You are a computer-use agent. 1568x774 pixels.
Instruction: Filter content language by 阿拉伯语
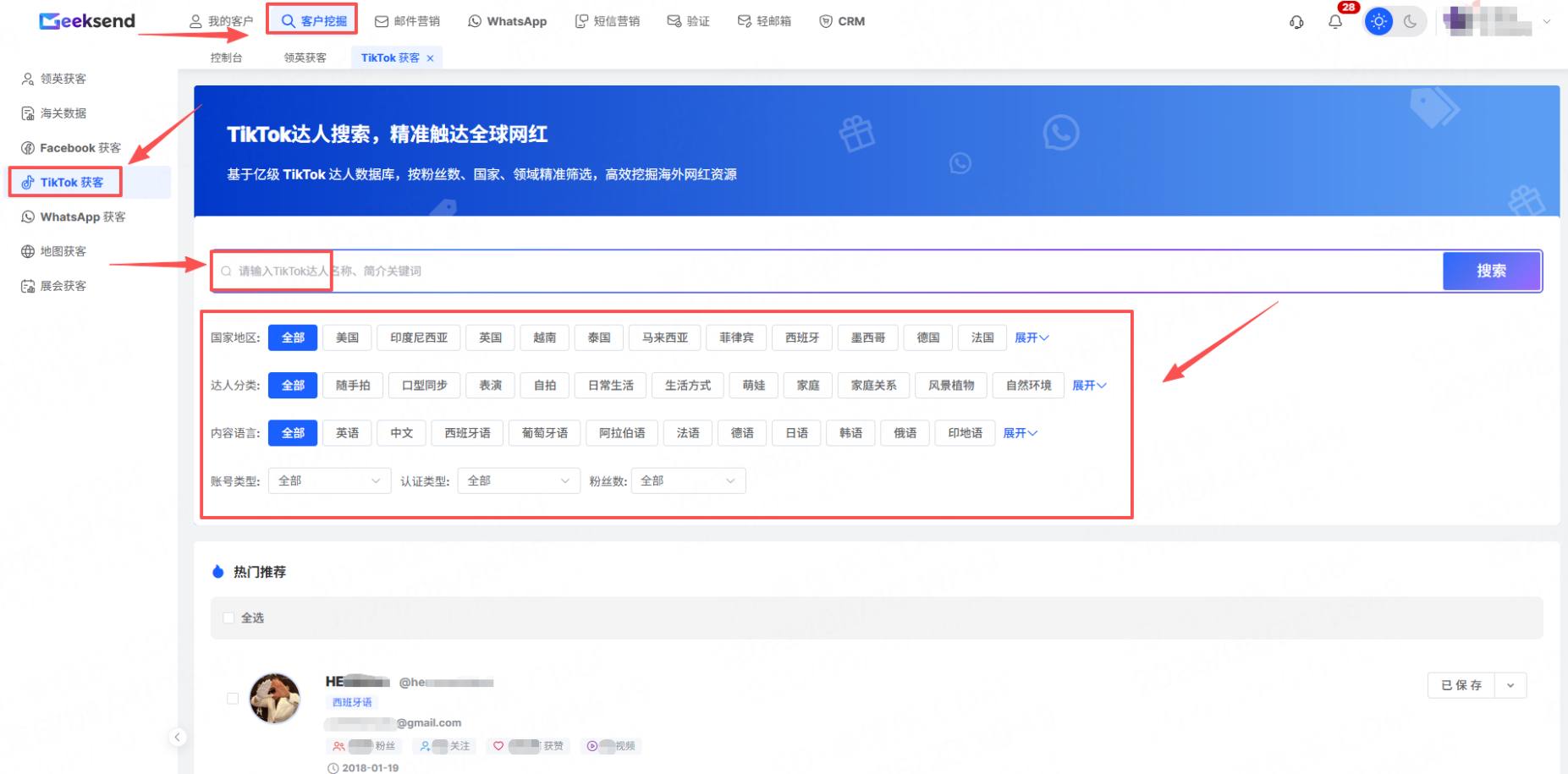(622, 433)
